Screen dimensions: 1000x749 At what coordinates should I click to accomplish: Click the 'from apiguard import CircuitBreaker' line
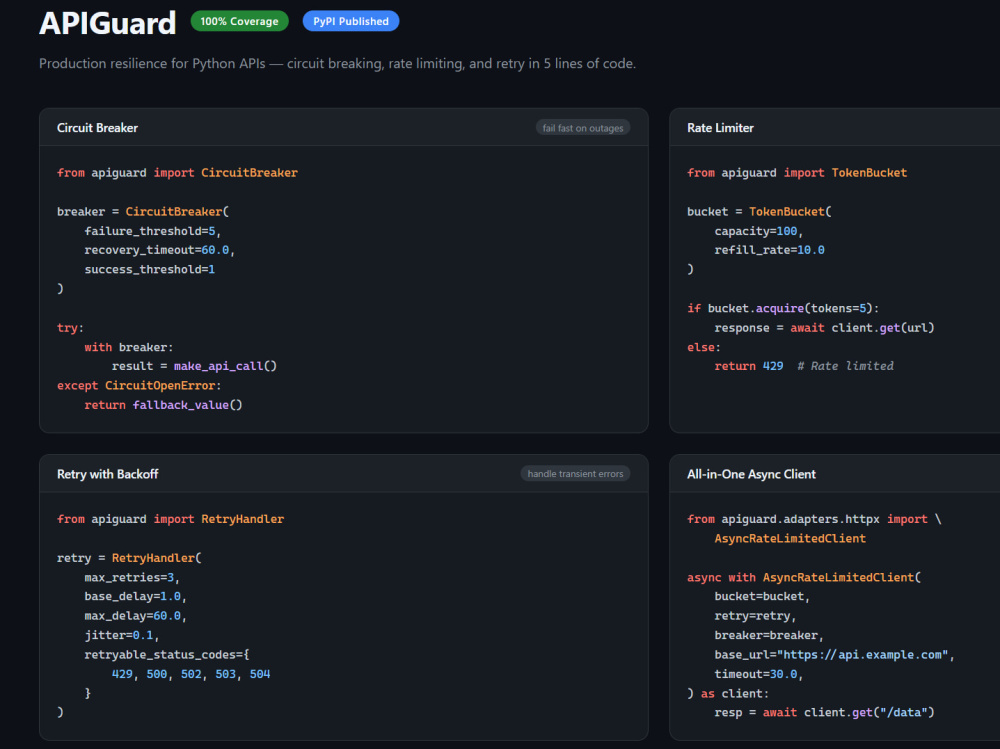(x=177, y=173)
